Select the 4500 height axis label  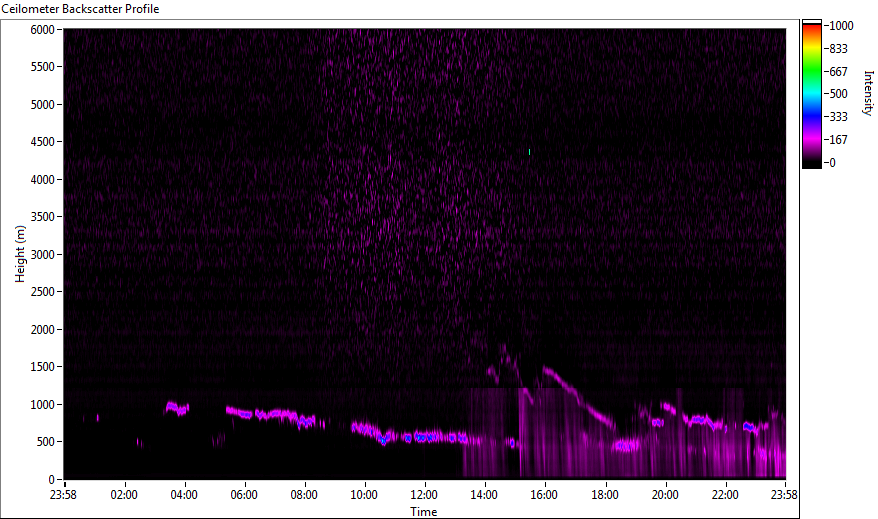tap(43, 142)
